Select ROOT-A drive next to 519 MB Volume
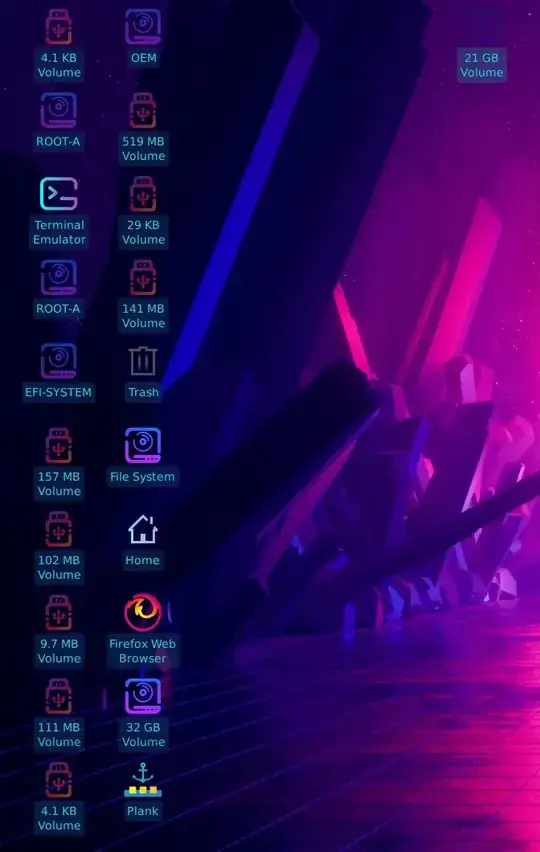Image resolution: width=540 pixels, height=852 pixels. 58,111
